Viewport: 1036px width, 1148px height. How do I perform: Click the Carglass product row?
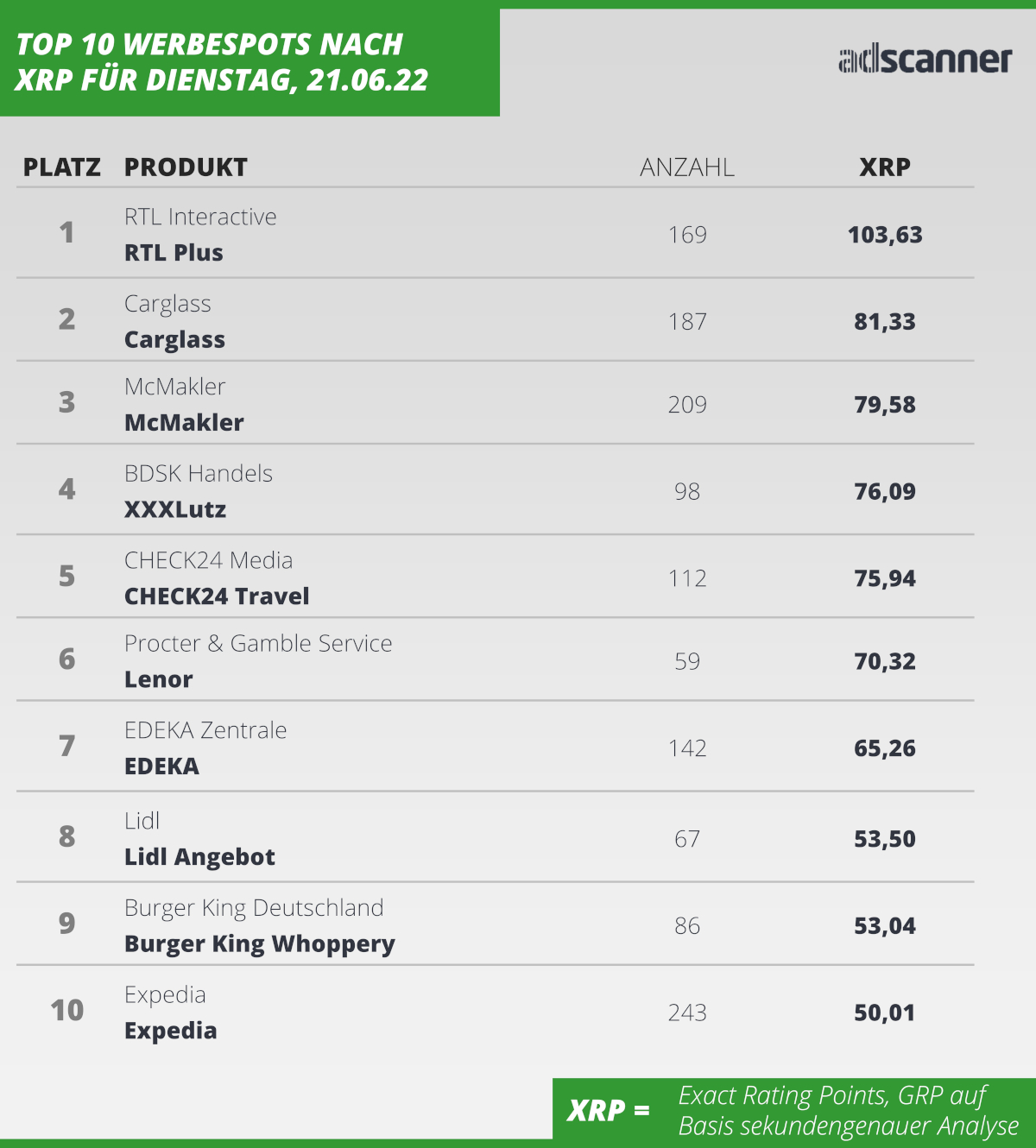(x=495, y=320)
